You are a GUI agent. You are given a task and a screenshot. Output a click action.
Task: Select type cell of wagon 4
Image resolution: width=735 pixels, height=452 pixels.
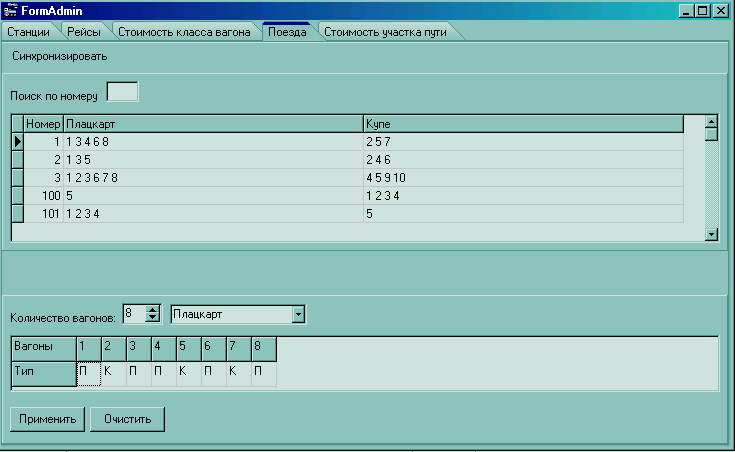164,374
